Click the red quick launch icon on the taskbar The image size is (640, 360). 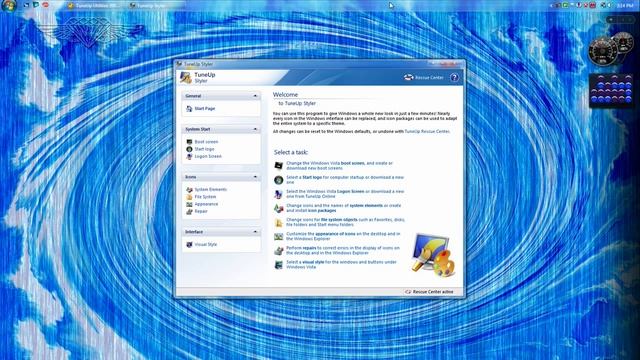[x=45, y=5]
